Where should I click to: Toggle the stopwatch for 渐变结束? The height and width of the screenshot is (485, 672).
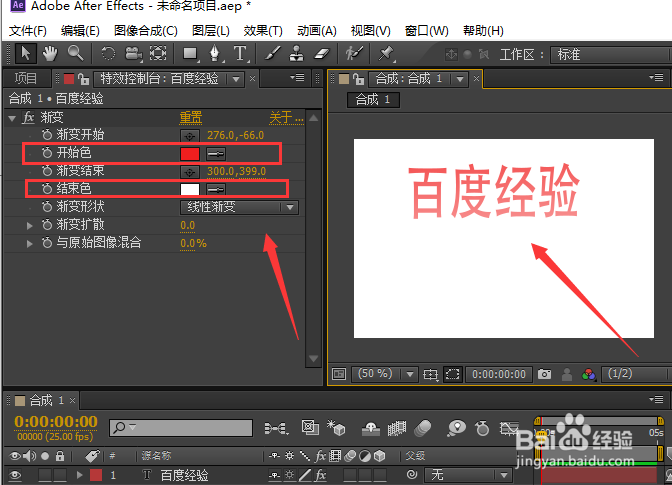pos(47,171)
